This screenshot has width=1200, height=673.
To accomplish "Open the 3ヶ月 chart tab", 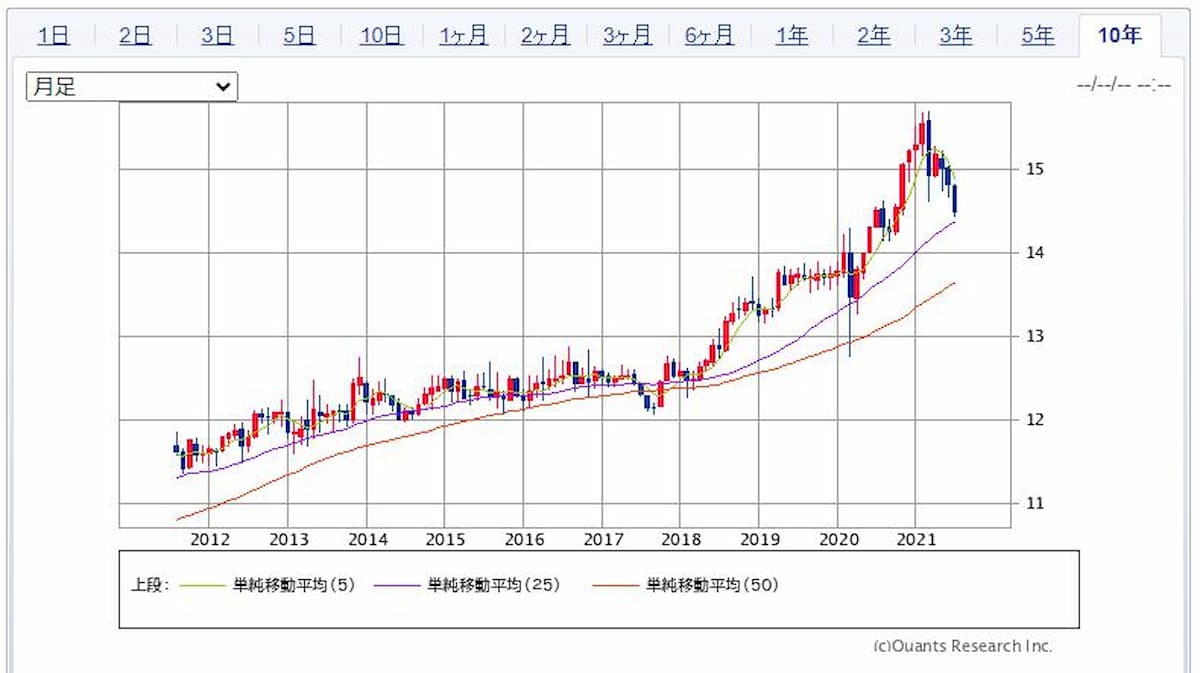I will click(627, 36).
